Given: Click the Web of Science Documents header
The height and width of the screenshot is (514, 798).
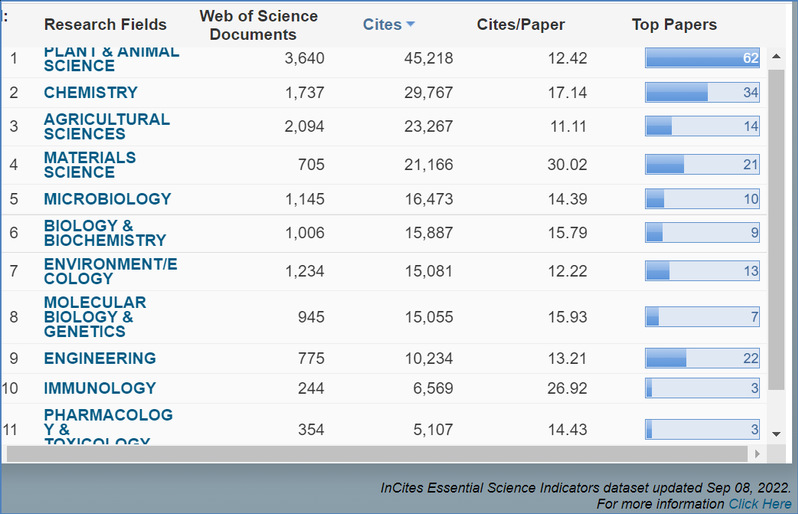Looking at the screenshot, I should click(258, 25).
